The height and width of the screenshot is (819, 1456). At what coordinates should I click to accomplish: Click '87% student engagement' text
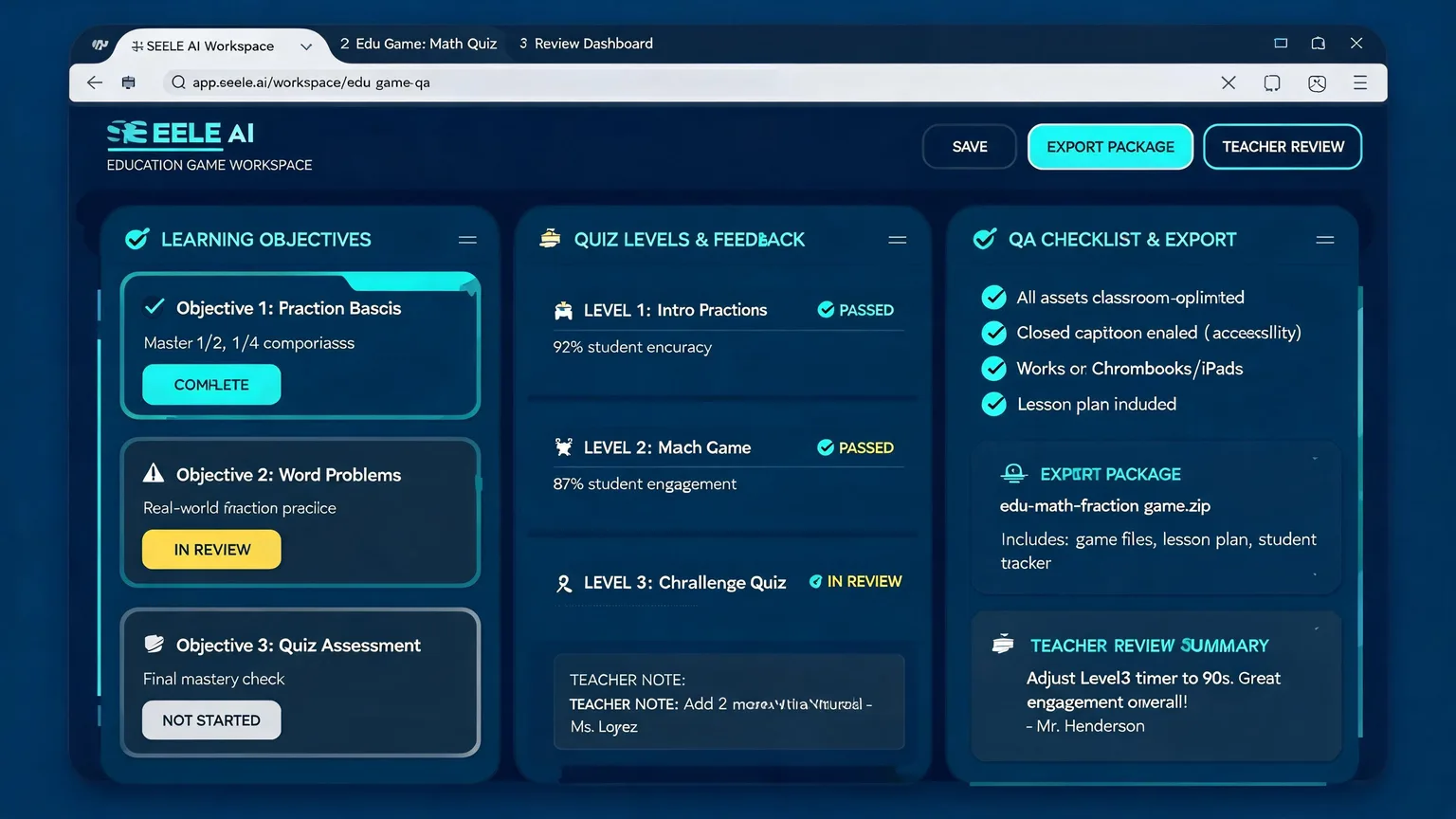(645, 483)
